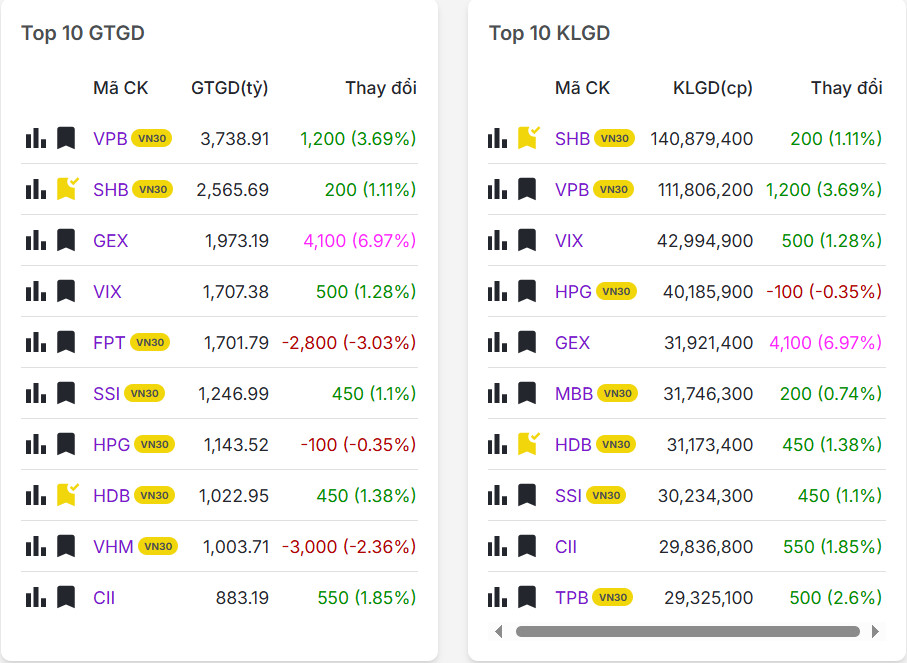Click chart icon for TPB row

point(497,597)
